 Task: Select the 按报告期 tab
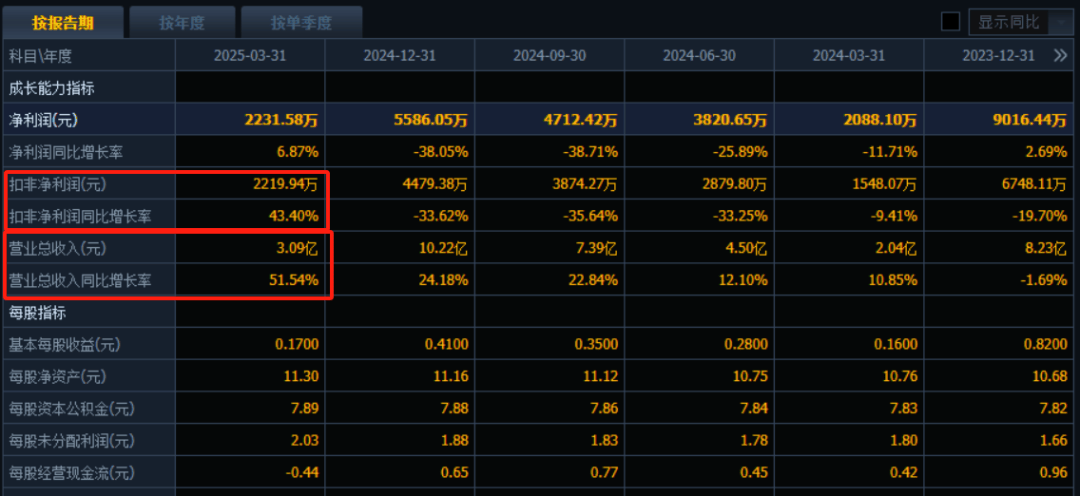pos(63,22)
